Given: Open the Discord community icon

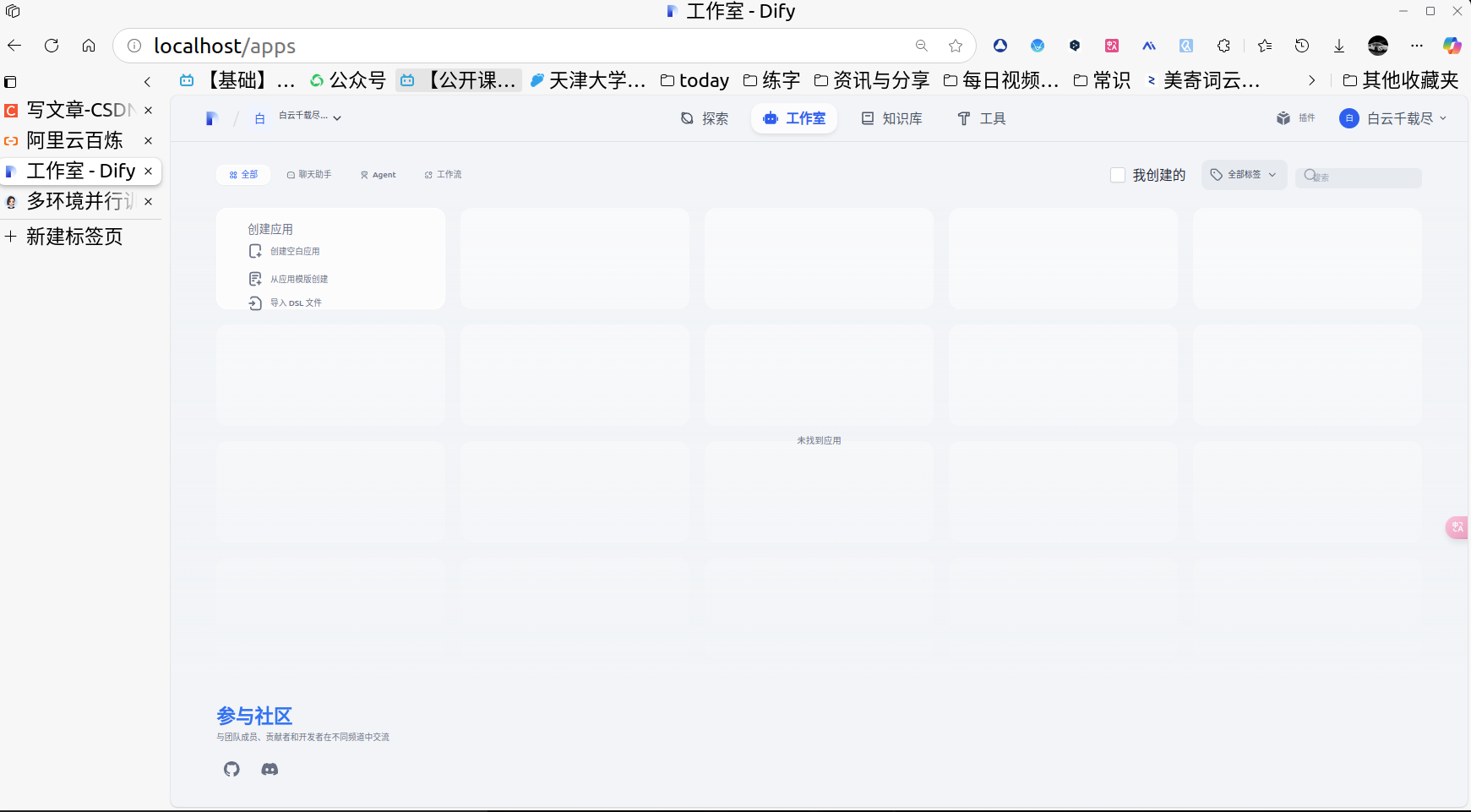Looking at the screenshot, I should tap(270, 769).
